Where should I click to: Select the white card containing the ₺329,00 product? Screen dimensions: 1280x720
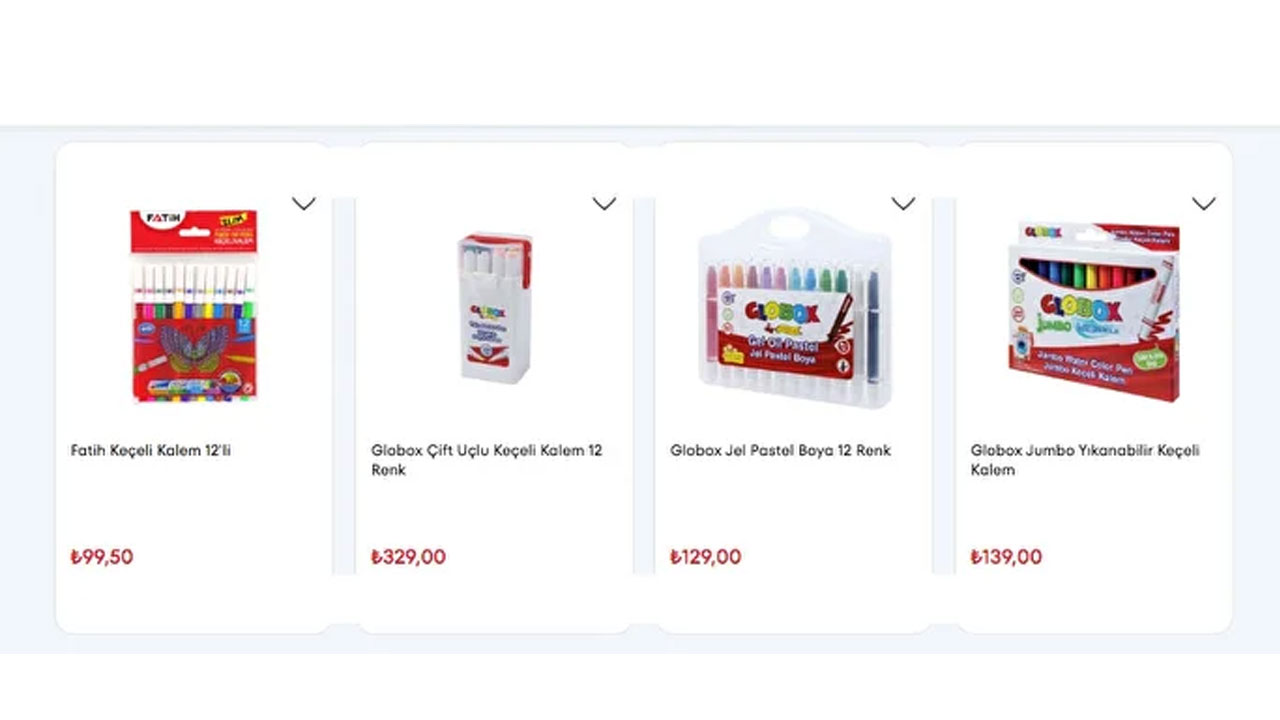[494, 600]
